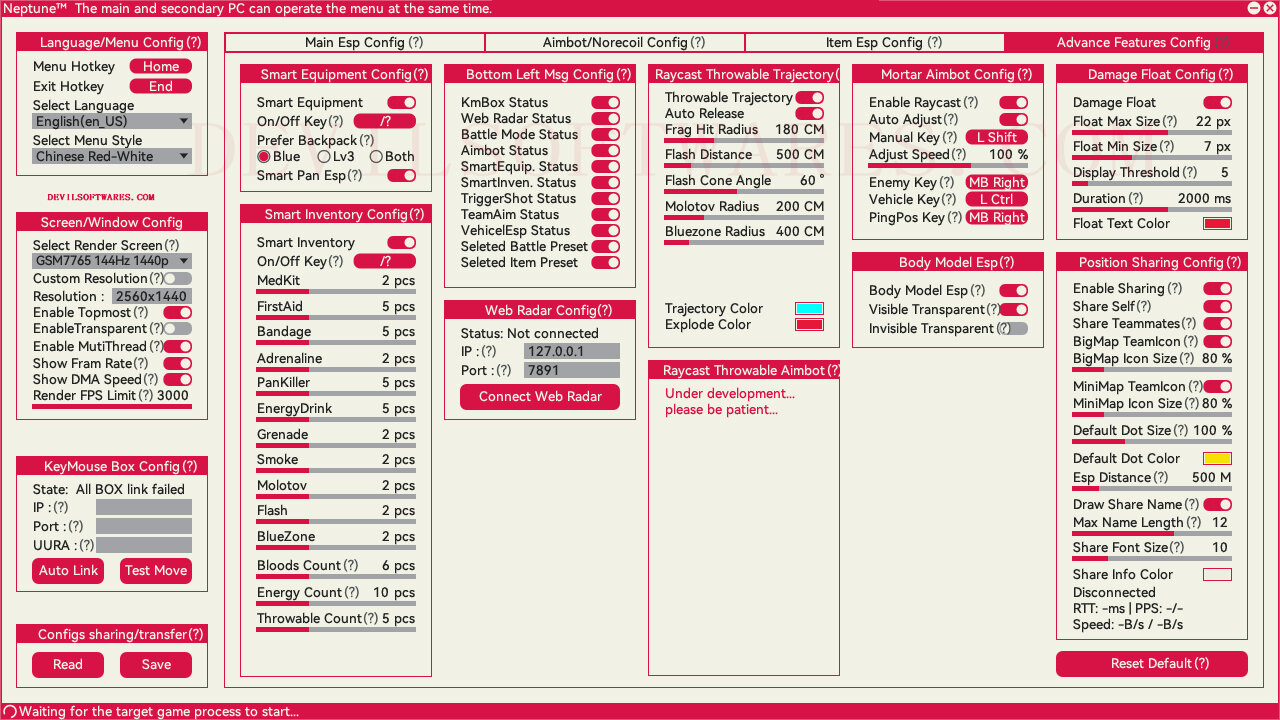Open the Aimbot/Norecoil Config tab
The image size is (1280, 720).
615,43
